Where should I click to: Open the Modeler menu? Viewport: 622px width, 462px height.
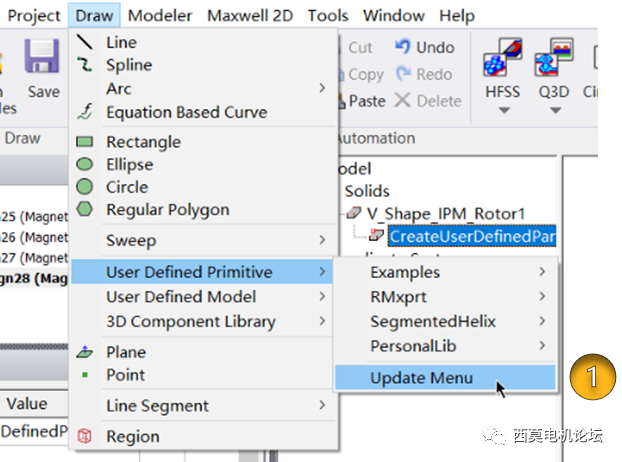[x=160, y=15]
